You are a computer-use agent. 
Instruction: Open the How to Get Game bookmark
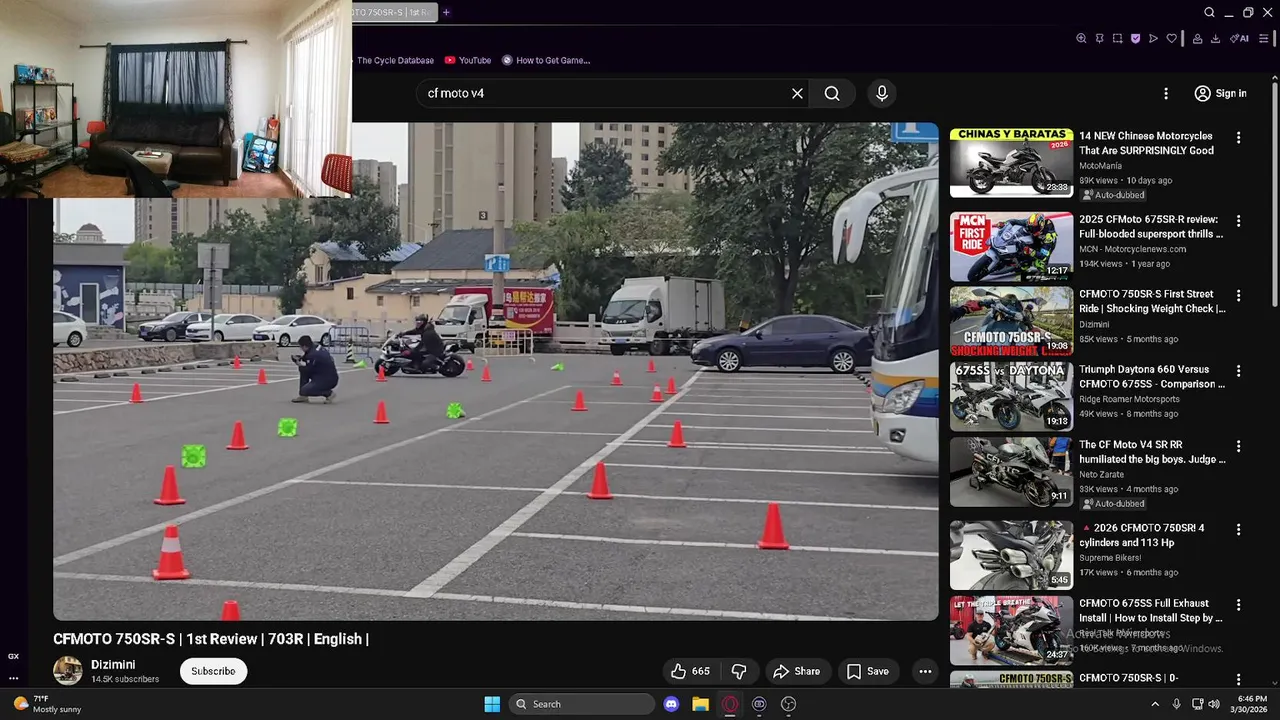546,60
